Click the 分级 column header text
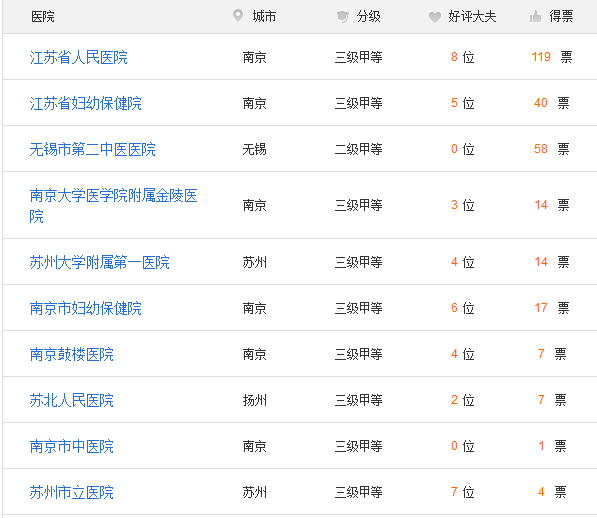This screenshot has height=518, width=597. tap(369, 16)
